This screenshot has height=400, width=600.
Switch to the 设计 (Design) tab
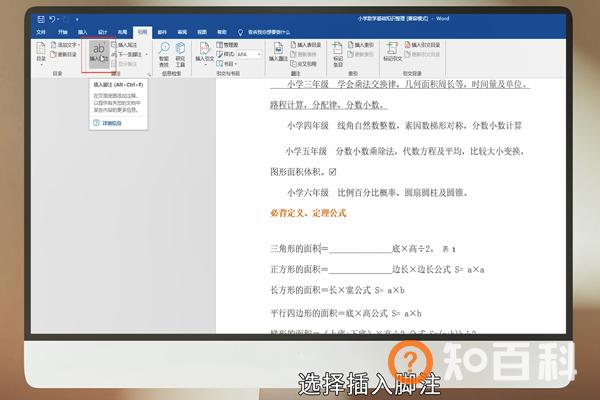[102, 32]
